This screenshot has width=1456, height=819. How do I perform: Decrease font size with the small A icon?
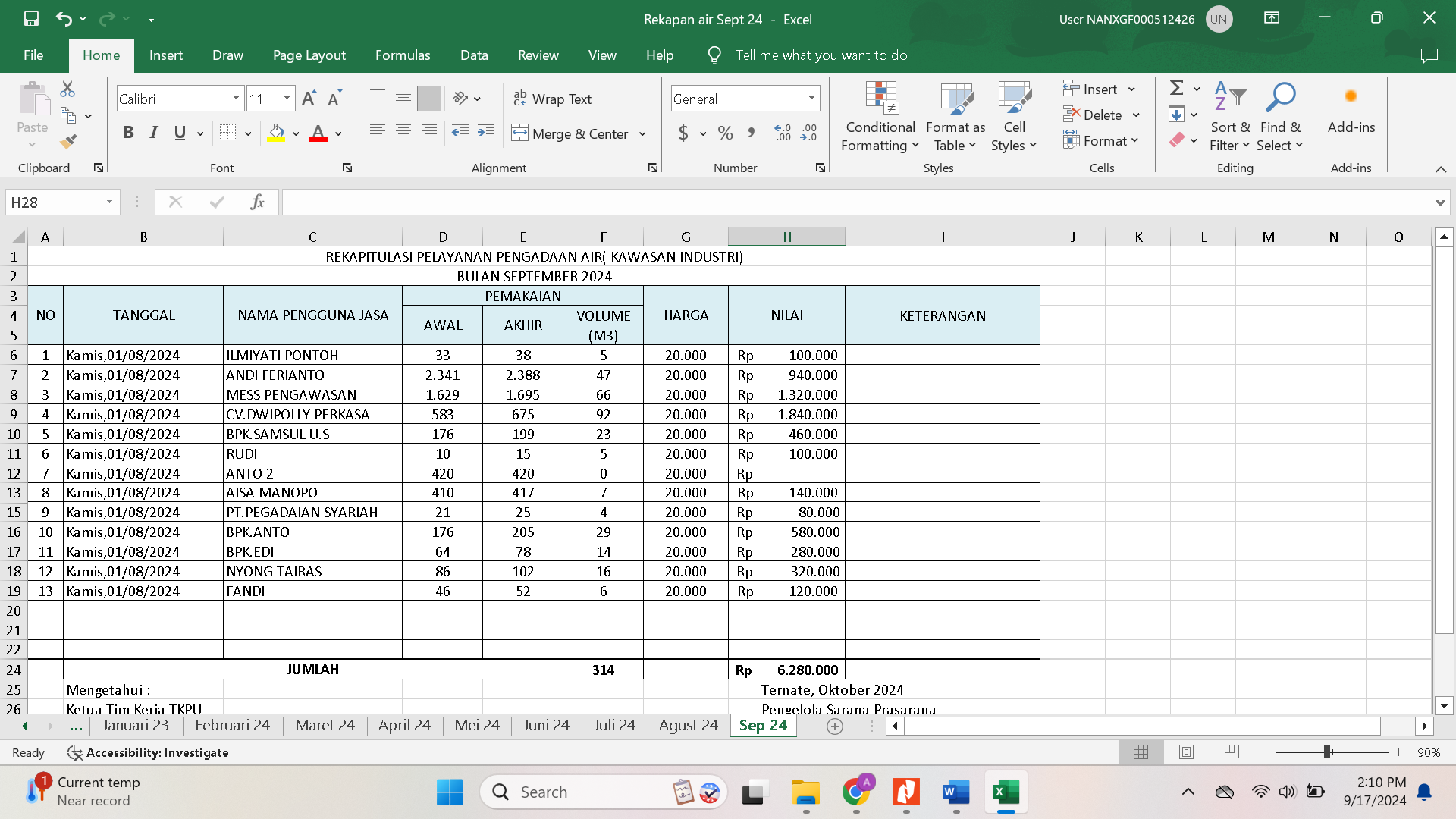coord(334,99)
